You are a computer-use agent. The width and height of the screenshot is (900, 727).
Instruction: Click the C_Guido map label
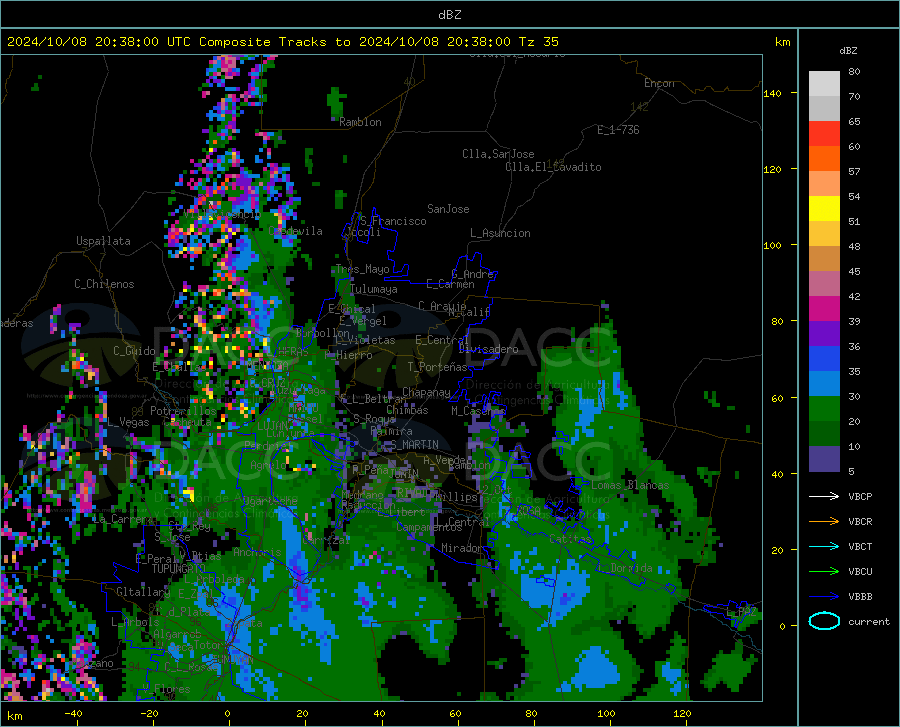(x=134, y=351)
